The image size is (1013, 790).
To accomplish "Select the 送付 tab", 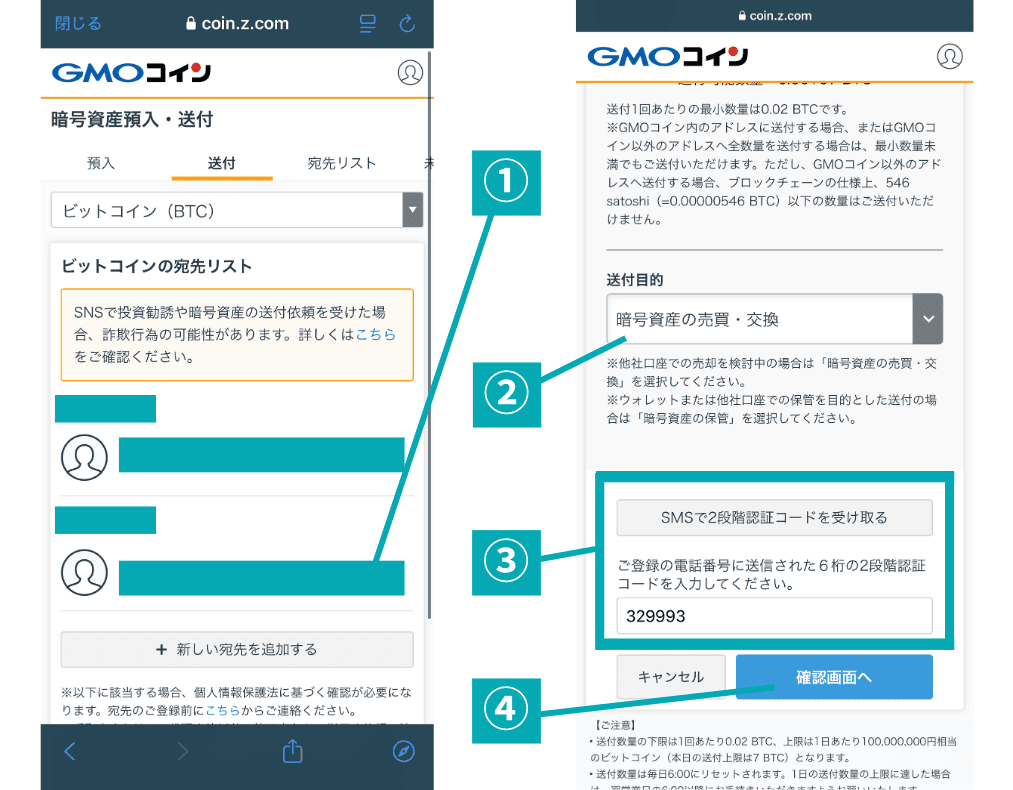I will click(221, 163).
